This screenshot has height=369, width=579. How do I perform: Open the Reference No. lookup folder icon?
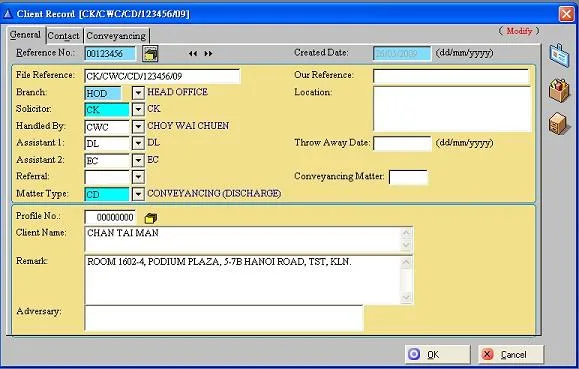(151, 54)
